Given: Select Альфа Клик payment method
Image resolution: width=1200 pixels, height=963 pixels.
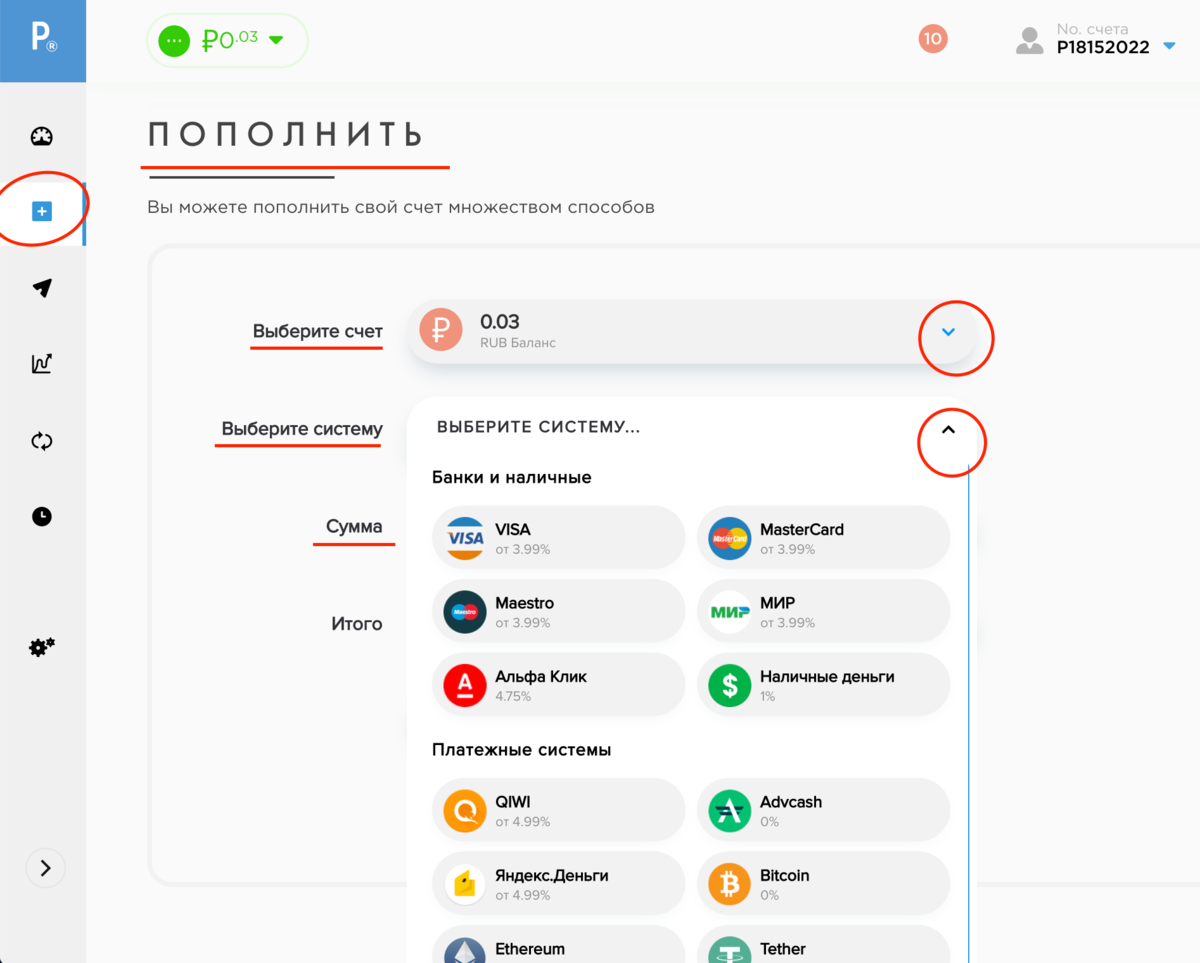Looking at the screenshot, I should 559,685.
